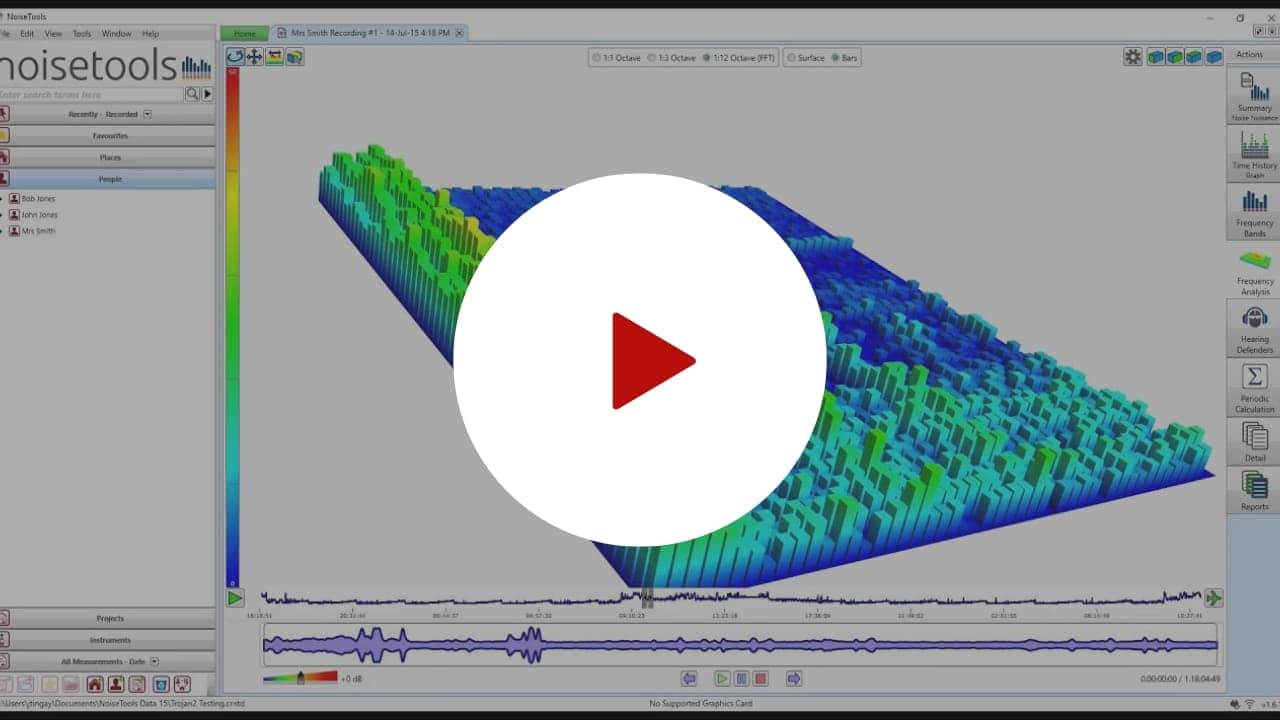Select 1:3 Octave radio button
1280x720 pixels.
tap(652, 58)
